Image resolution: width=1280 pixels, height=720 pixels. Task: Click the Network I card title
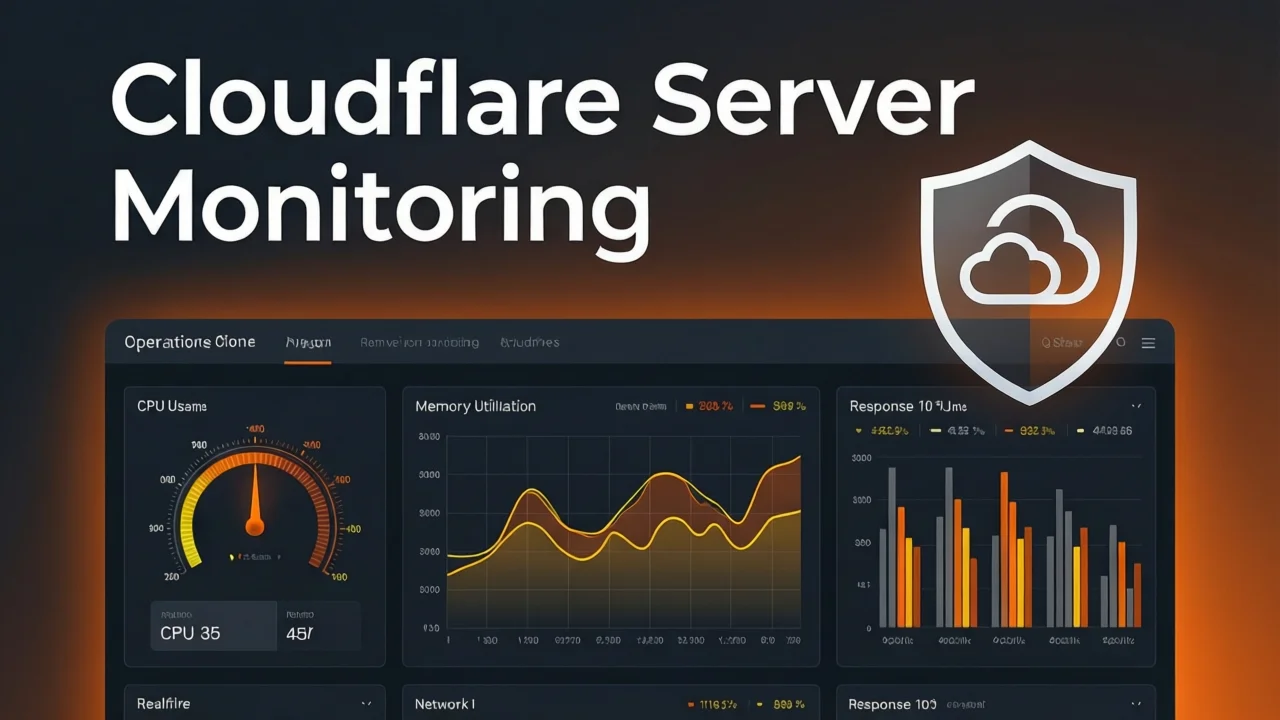click(445, 704)
